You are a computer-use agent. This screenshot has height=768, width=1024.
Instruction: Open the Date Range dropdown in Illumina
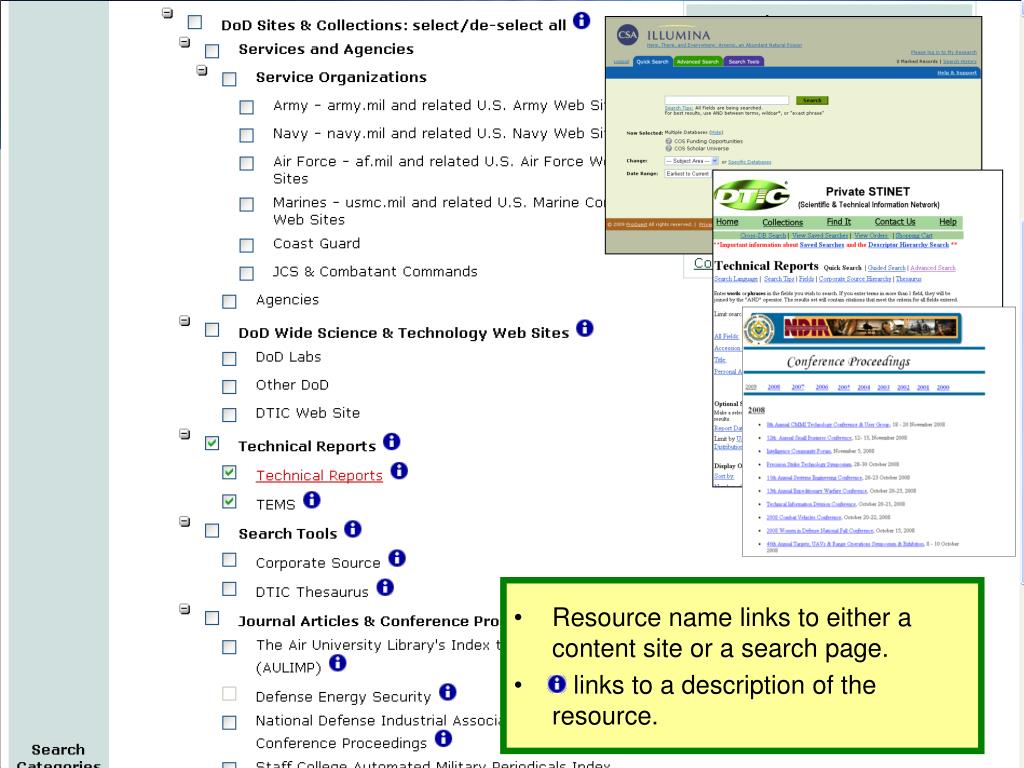click(x=687, y=174)
